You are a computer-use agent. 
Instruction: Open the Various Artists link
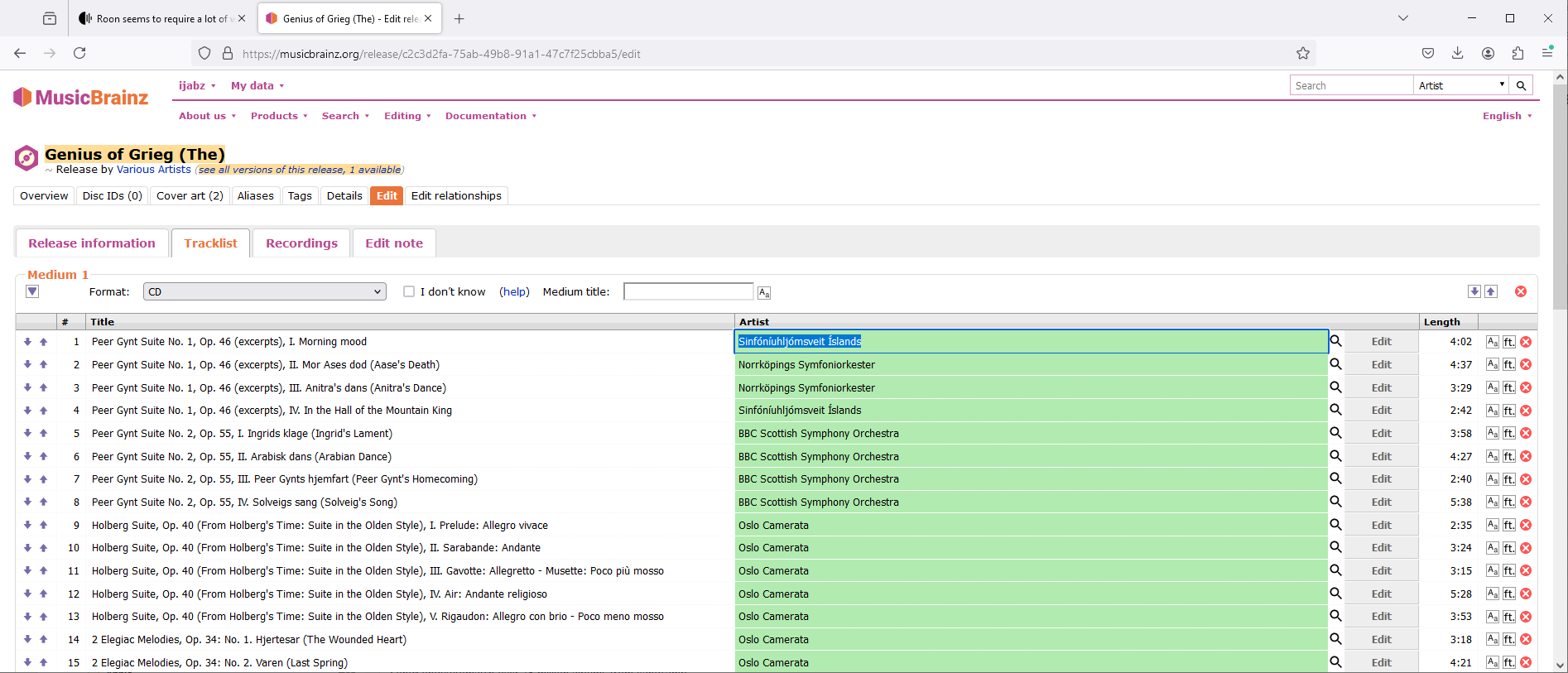point(153,170)
